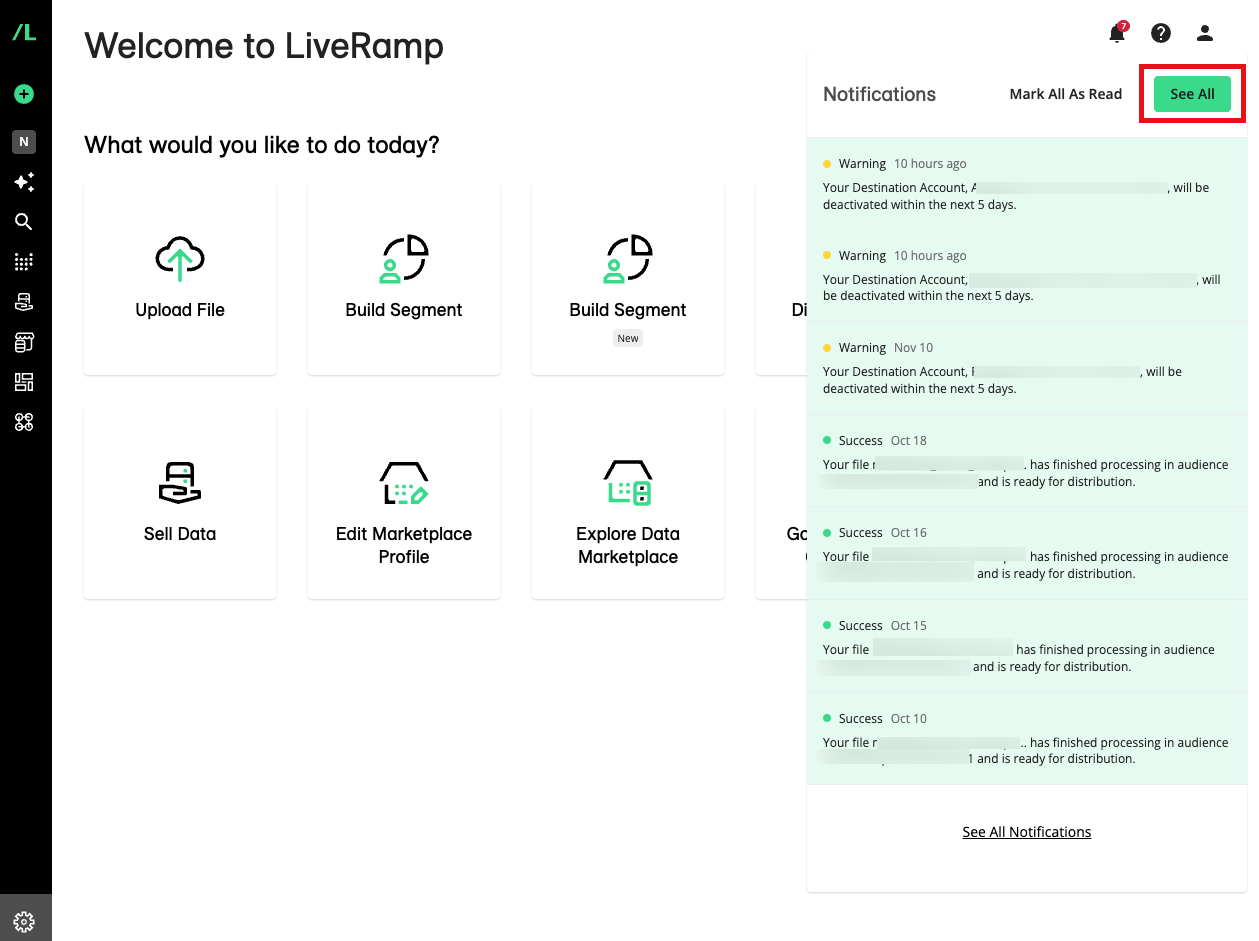Viewport: 1259px width, 941px height.
Task: Follow the See All Notifications link
Action: coord(1026,832)
